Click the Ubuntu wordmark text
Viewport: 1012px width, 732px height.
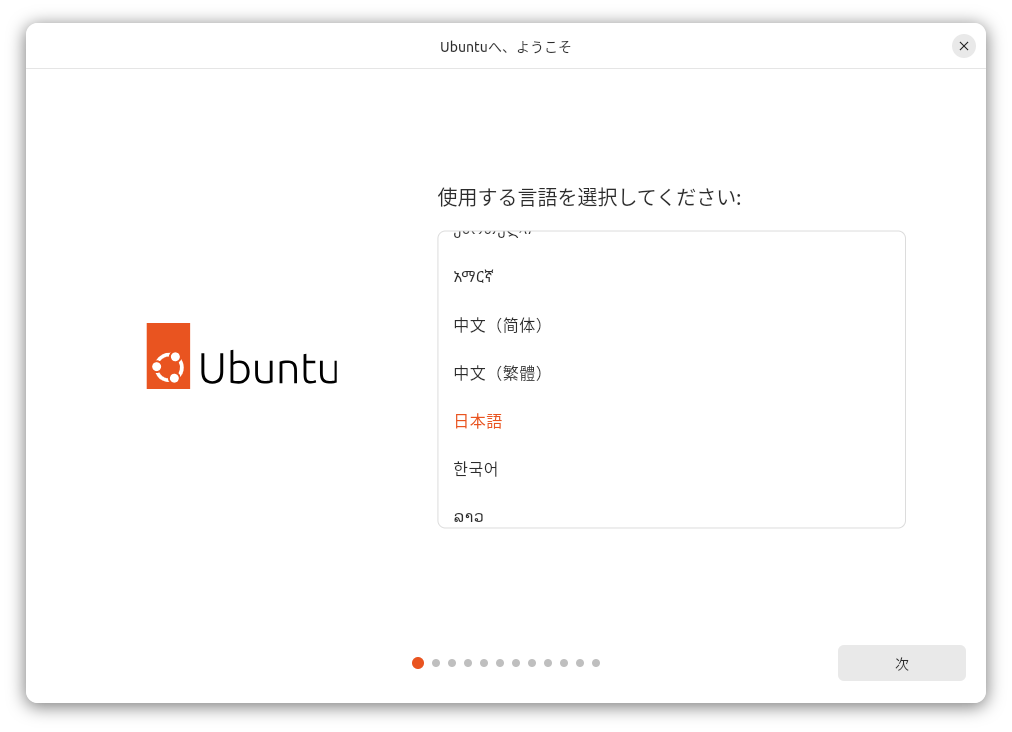tap(268, 368)
